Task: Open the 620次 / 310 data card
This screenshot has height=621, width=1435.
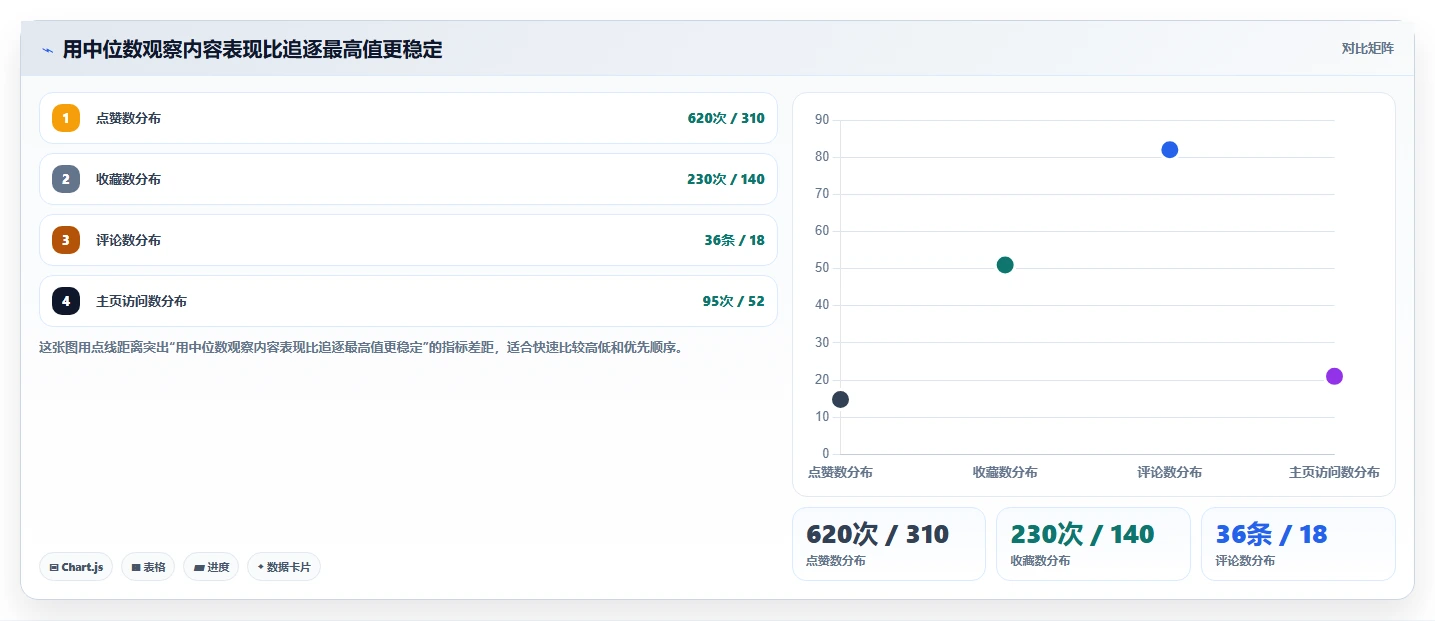Action: 889,544
